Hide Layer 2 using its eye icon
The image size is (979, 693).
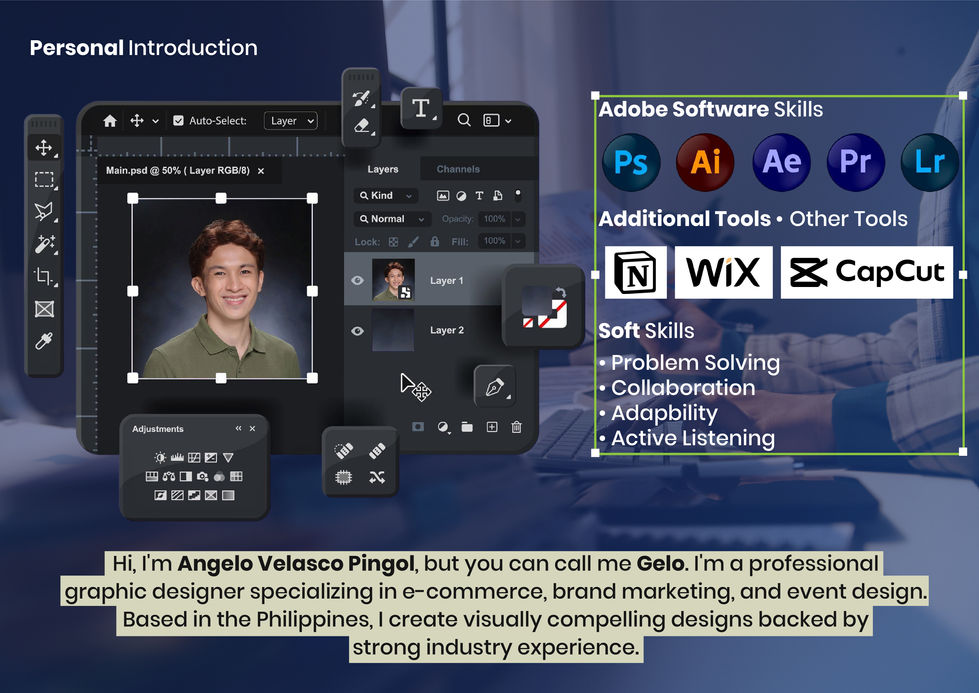(x=357, y=331)
